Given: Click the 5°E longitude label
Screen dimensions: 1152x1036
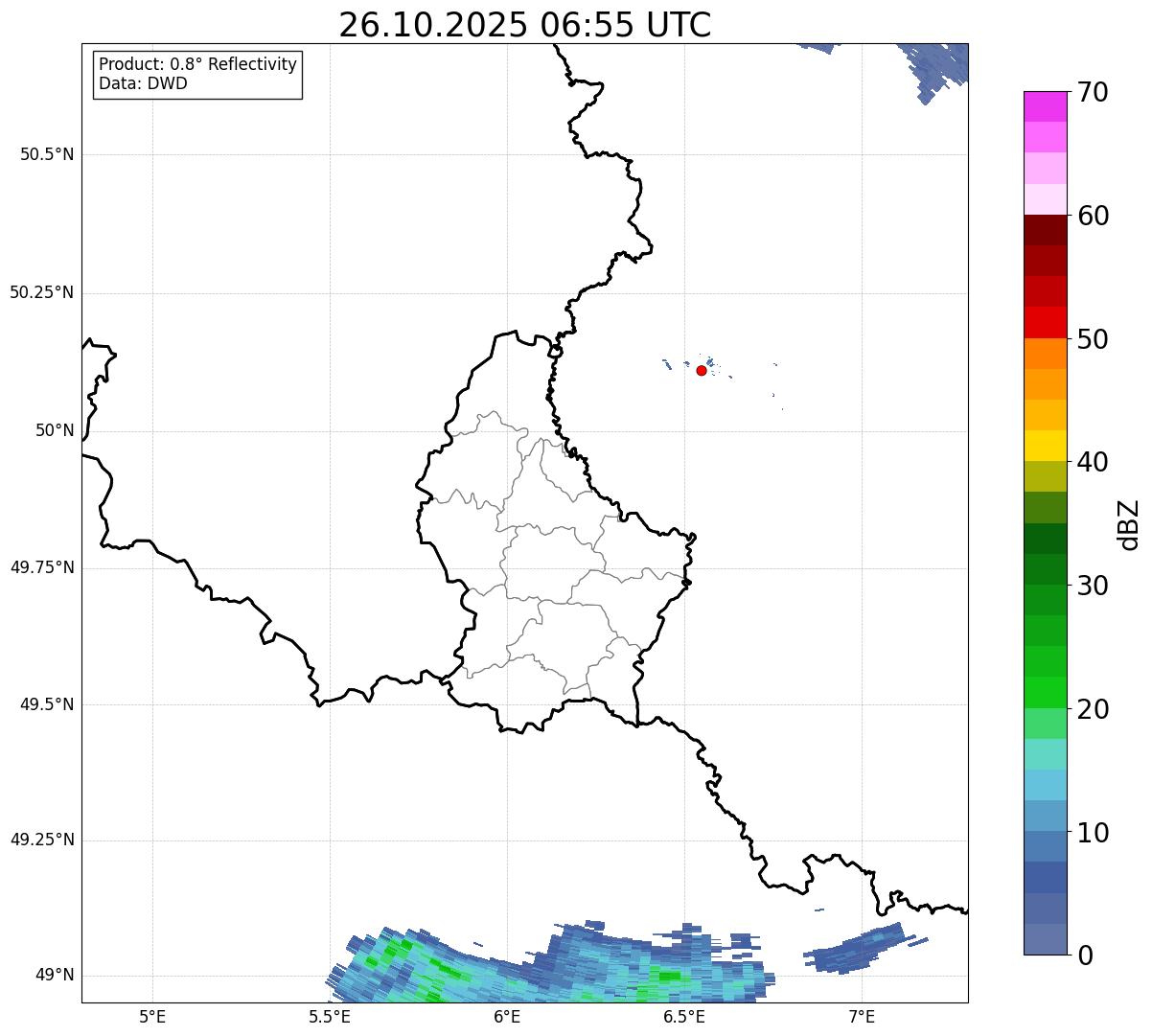Looking at the screenshot, I should pyautogui.click(x=152, y=1016).
